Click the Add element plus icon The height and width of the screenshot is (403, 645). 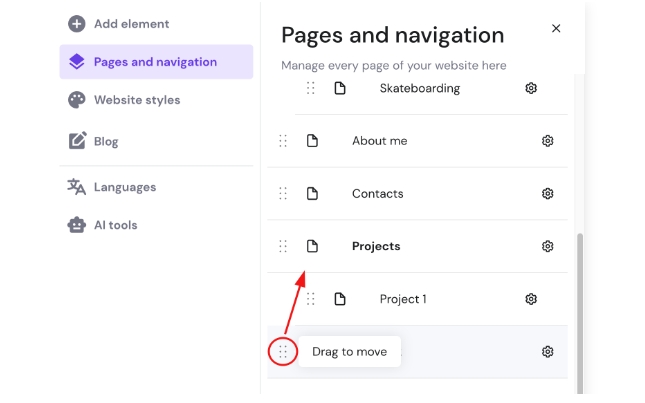77,24
